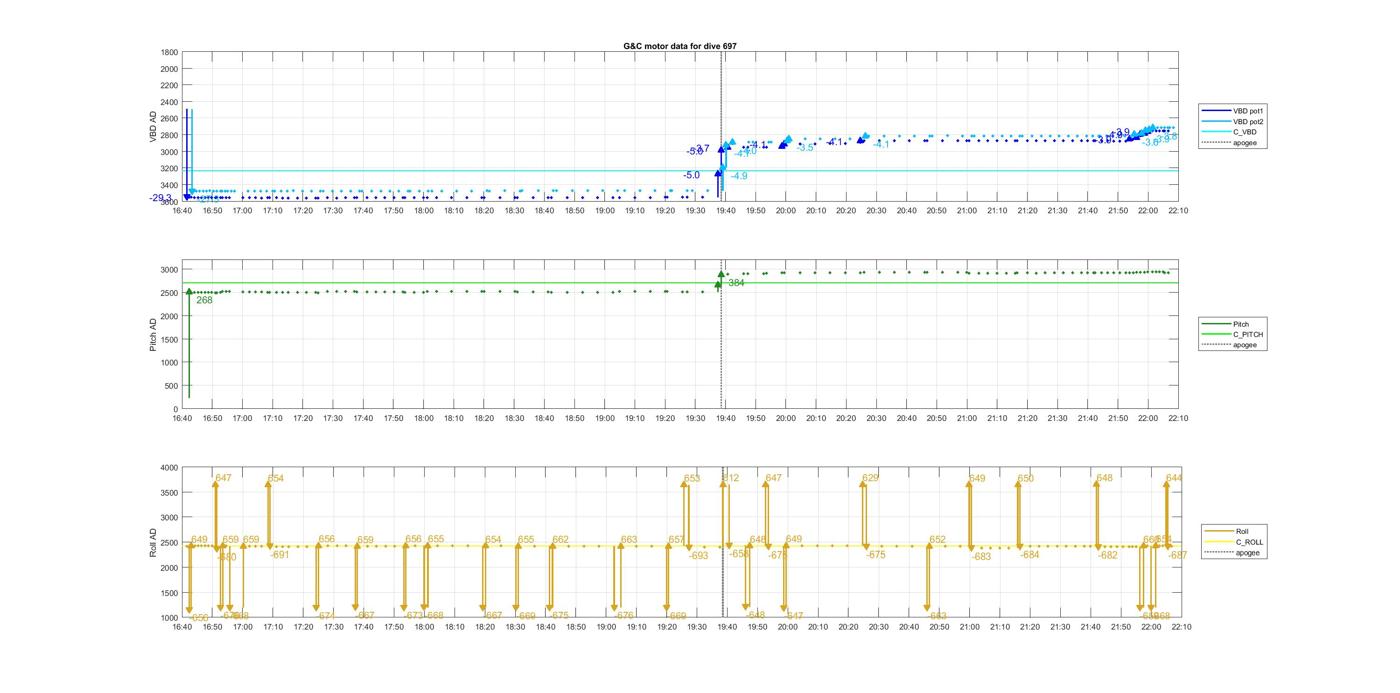Click the title 'G&C motor data for dive 697'
This screenshot has width=1400, height=693.
680,46
